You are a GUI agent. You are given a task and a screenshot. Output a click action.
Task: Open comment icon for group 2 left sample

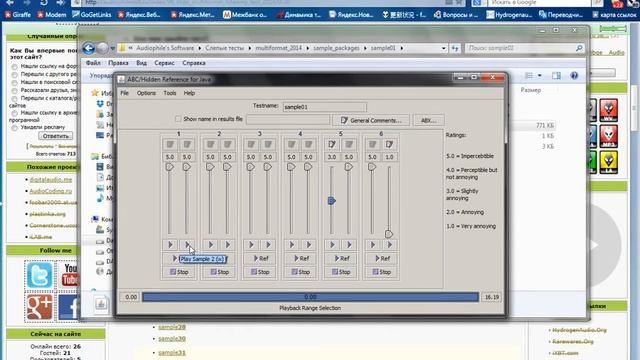coord(211,144)
